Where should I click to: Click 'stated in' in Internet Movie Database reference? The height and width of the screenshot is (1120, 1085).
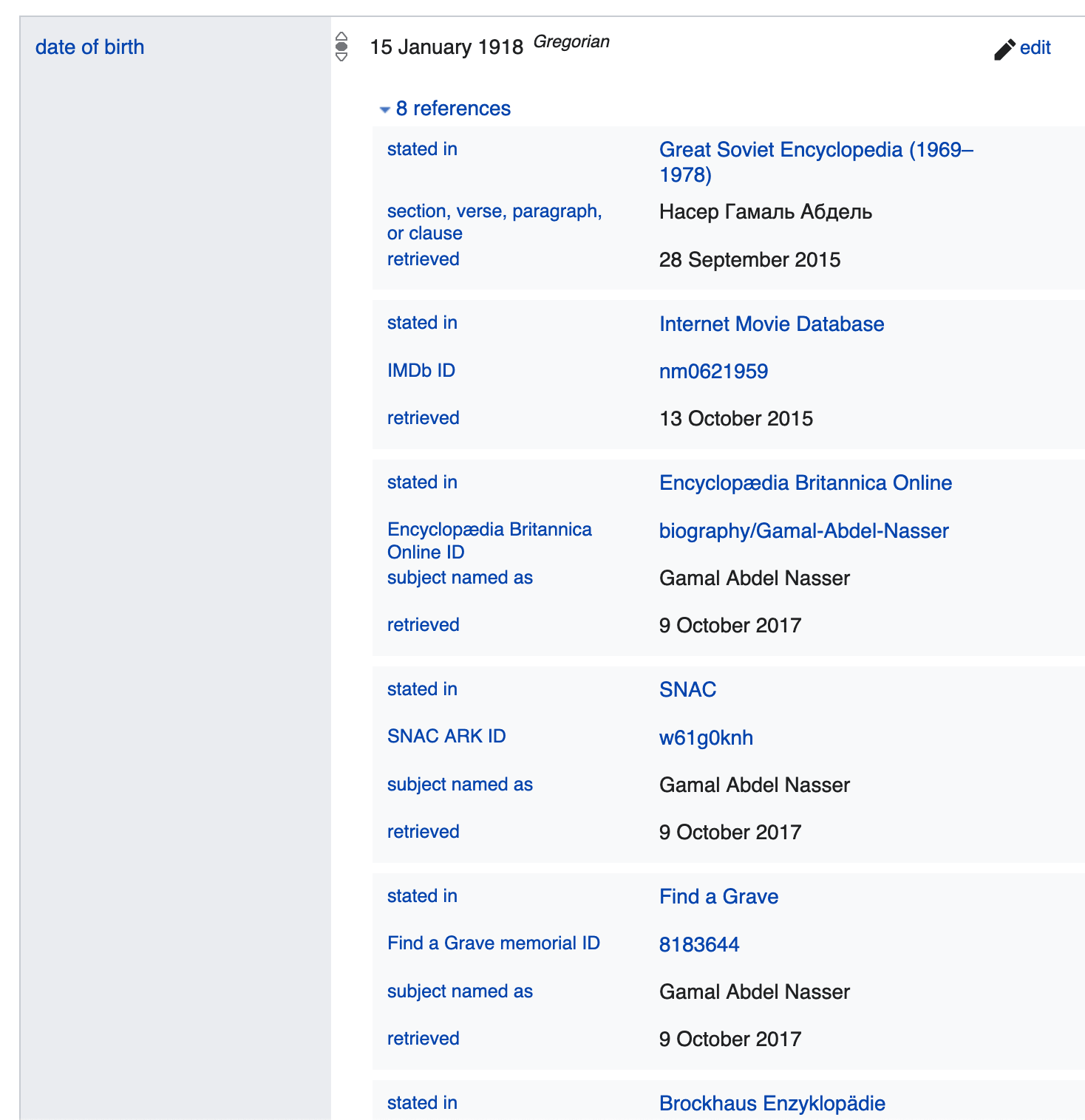pos(422,322)
